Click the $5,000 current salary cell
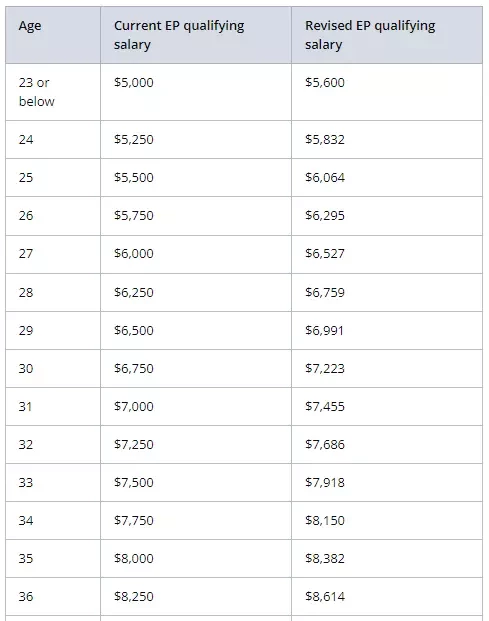The height and width of the screenshot is (621, 489). point(196,92)
